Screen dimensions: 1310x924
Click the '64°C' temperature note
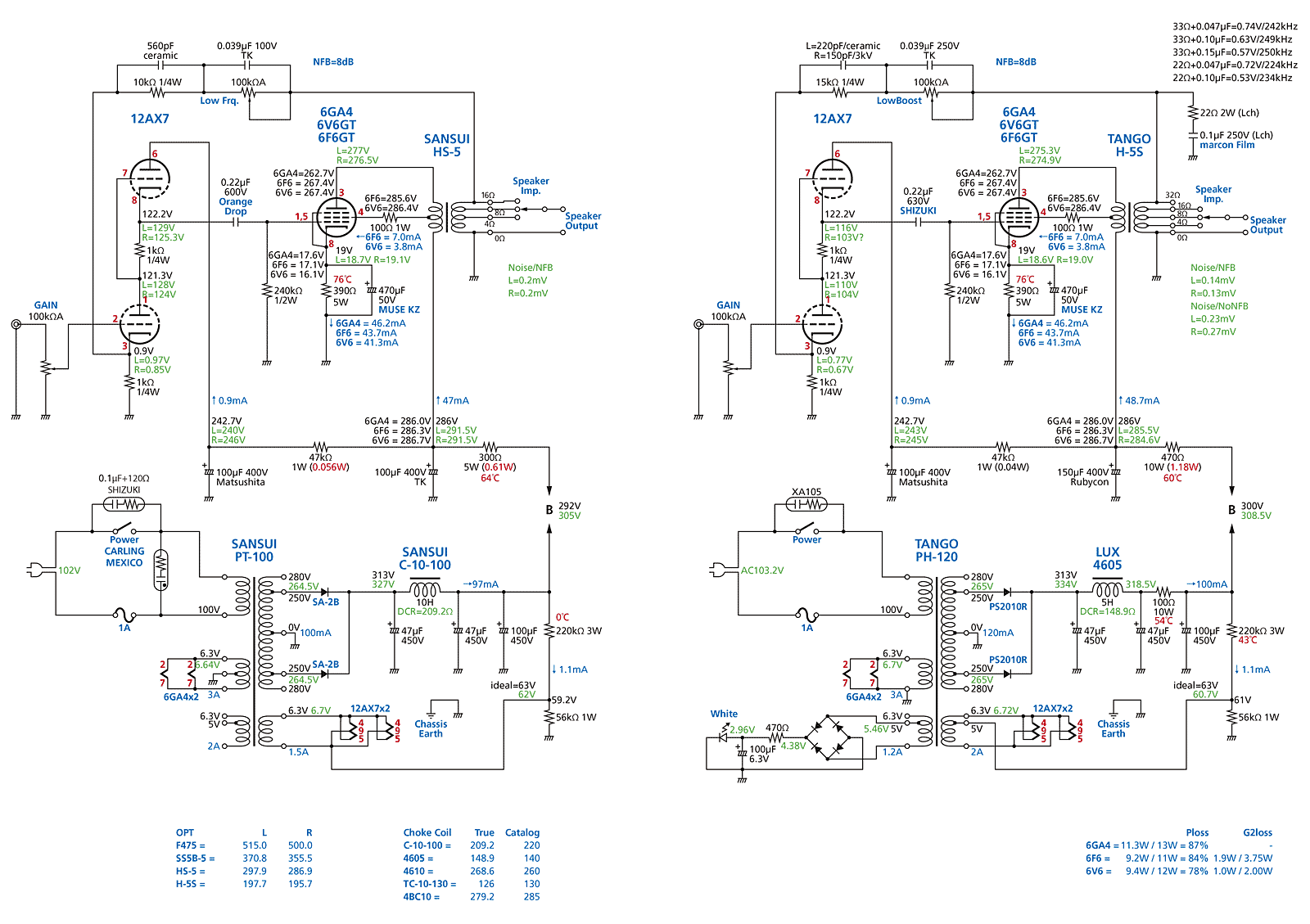(x=490, y=479)
